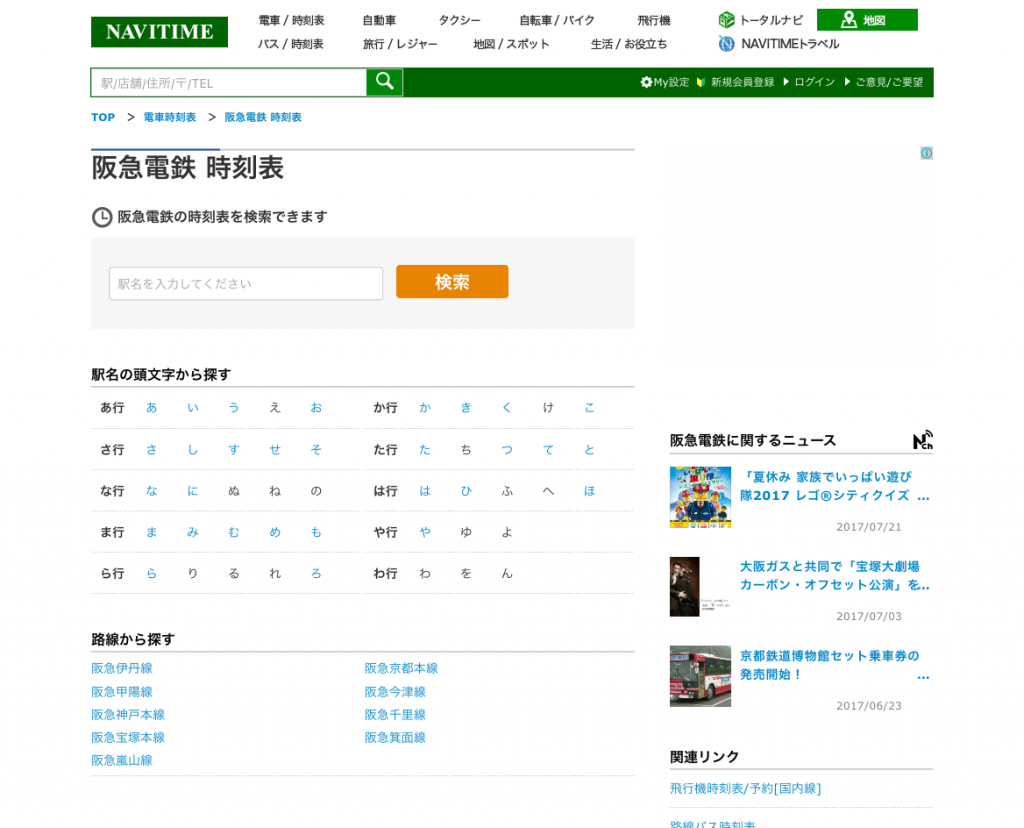Viewport: 1024px width, 828px height.
Task: Select kana き in the index
Action: coord(466,407)
